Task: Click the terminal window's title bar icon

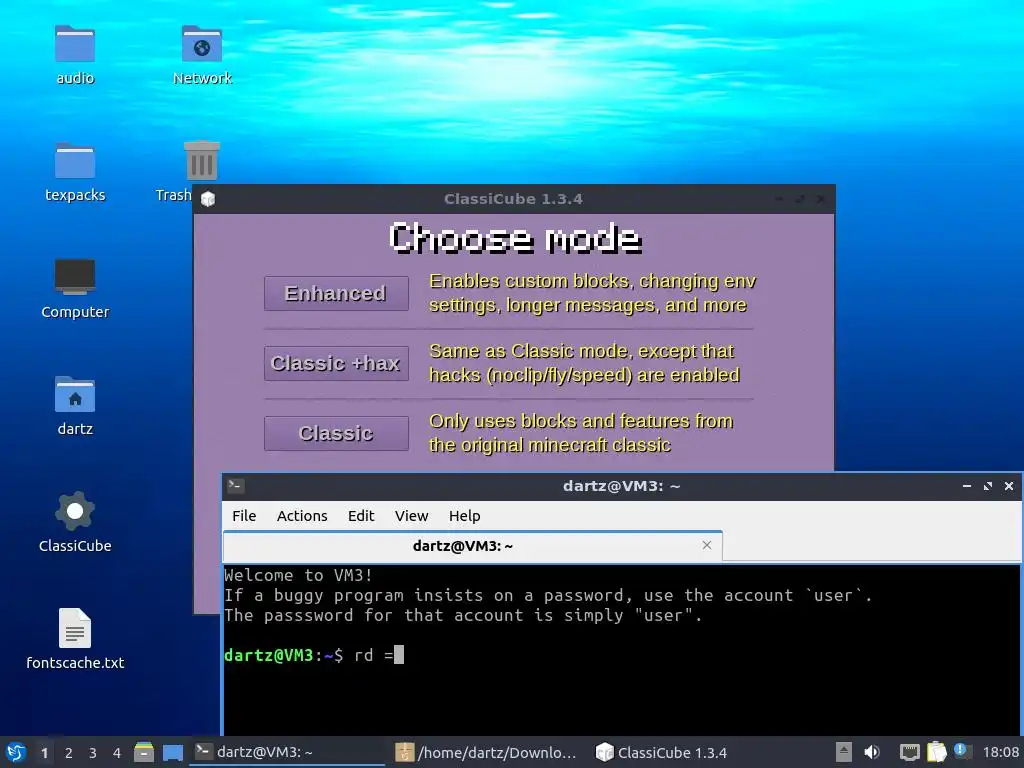Action: pyautogui.click(x=235, y=486)
